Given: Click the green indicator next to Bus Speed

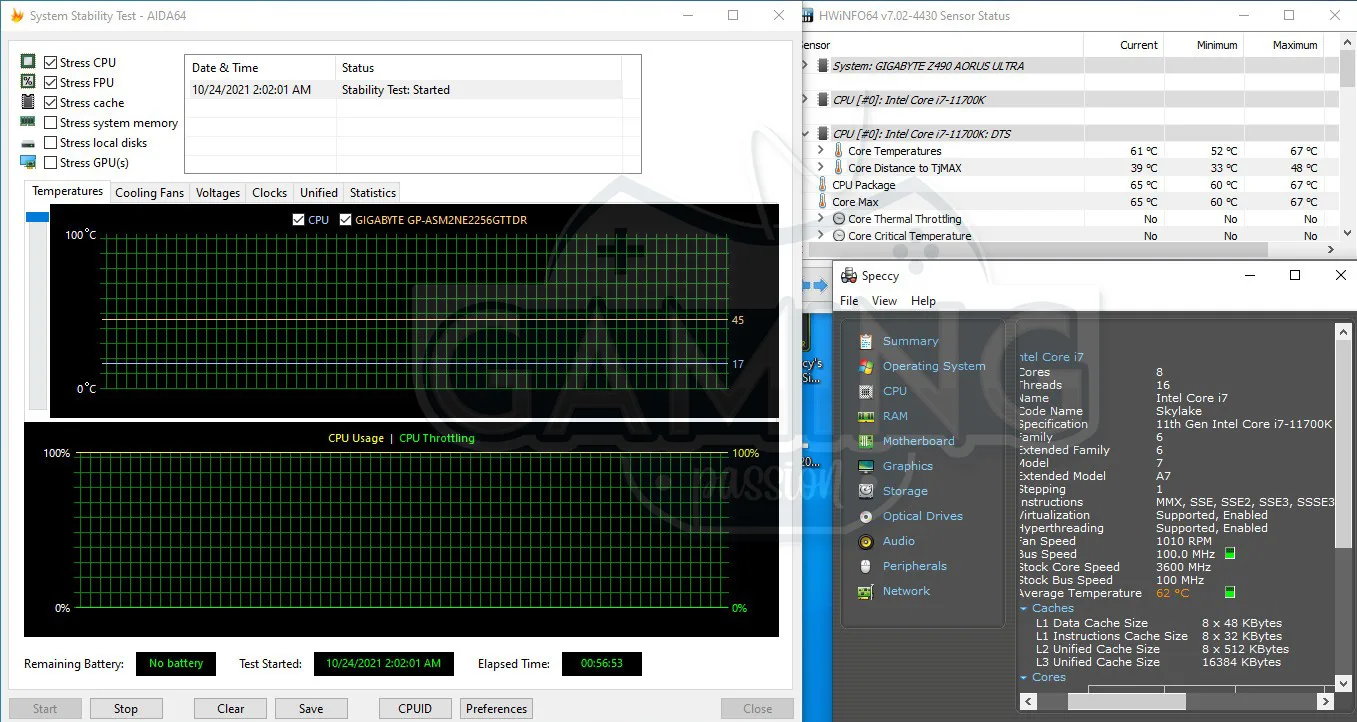Looking at the screenshot, I should pos(1230,553).
